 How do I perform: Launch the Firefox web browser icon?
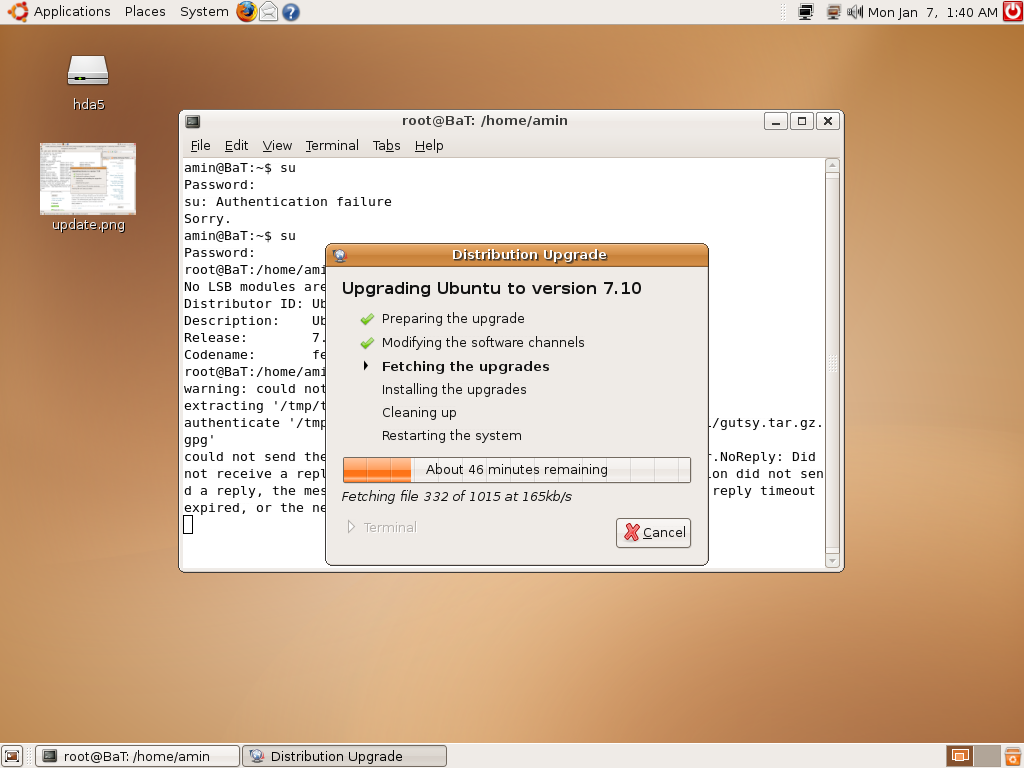coord(246,12)
